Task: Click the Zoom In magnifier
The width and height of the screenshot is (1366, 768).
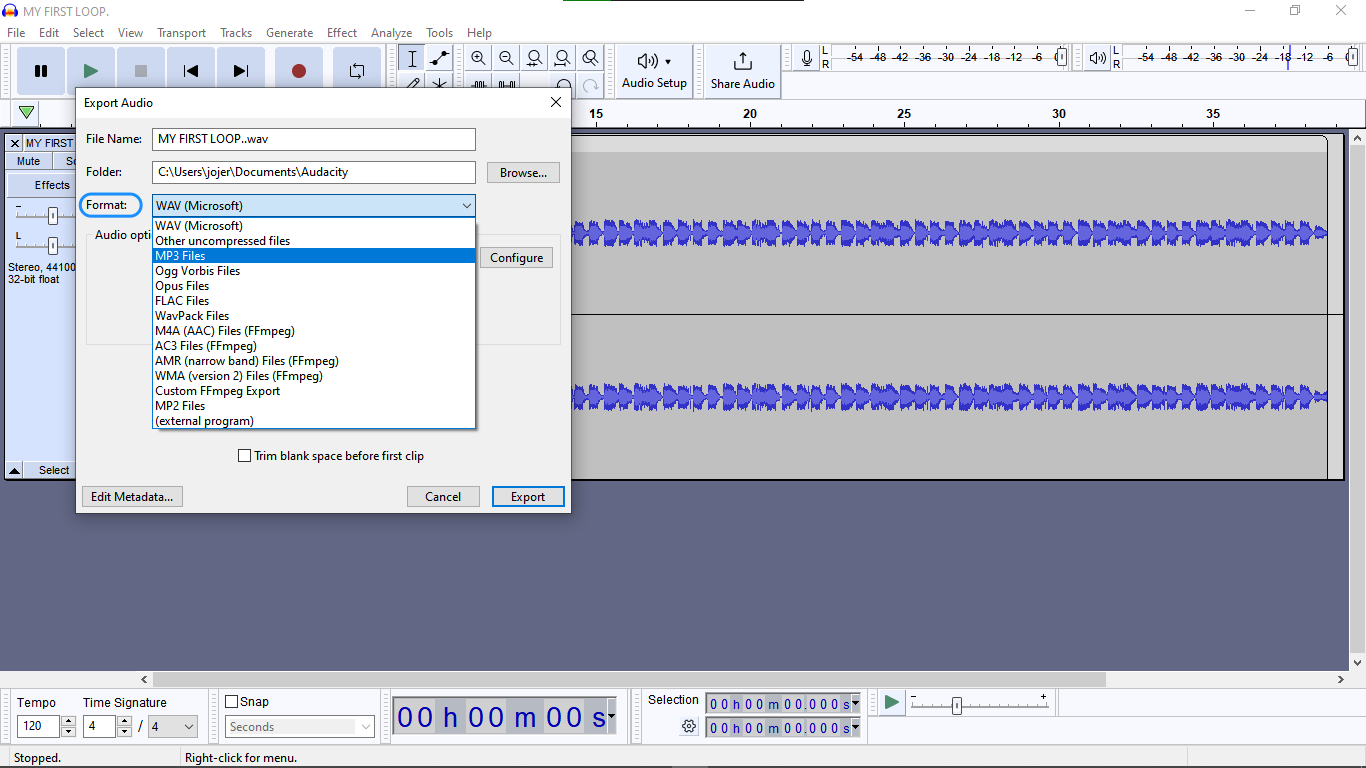Action: pos(478,58)
